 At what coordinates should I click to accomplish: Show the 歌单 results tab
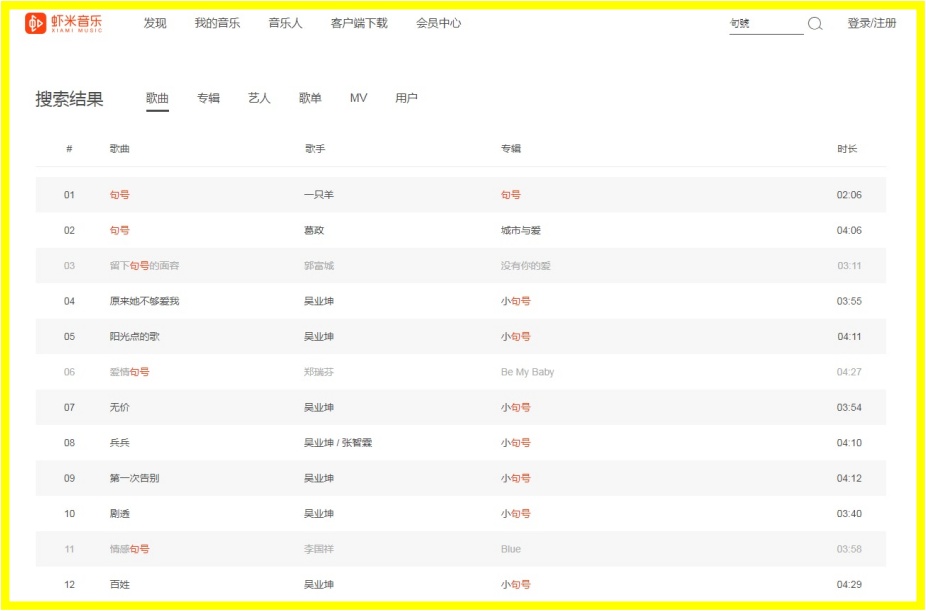click(310, 98)
